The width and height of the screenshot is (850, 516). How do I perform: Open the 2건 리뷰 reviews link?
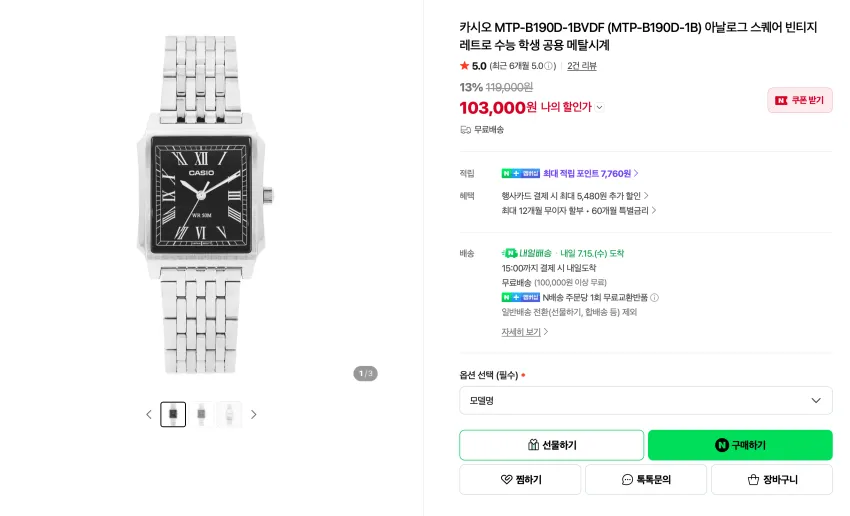[x=582, y=66]
